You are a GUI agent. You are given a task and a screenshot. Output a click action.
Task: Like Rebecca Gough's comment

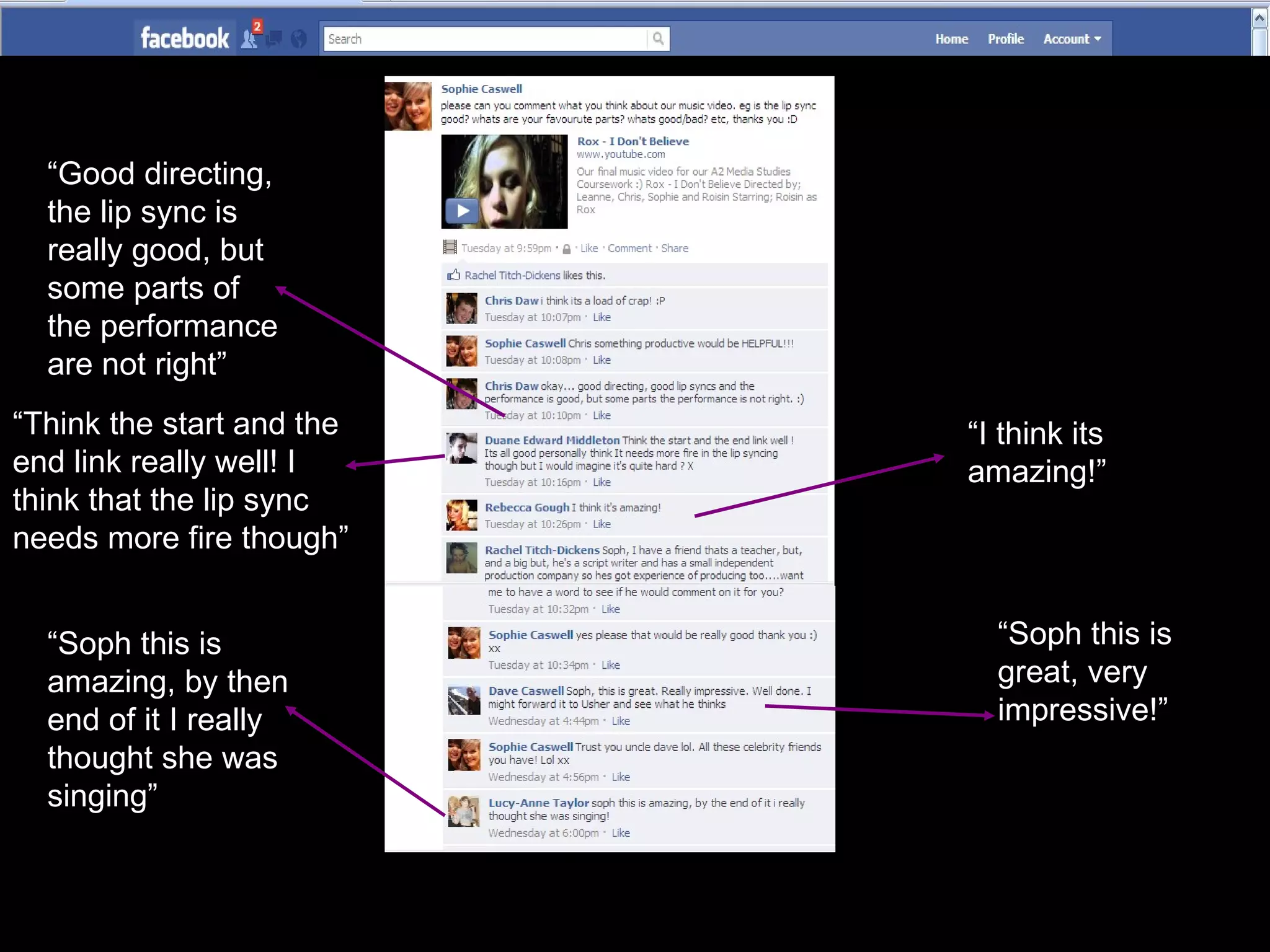(x=602, y=524)
